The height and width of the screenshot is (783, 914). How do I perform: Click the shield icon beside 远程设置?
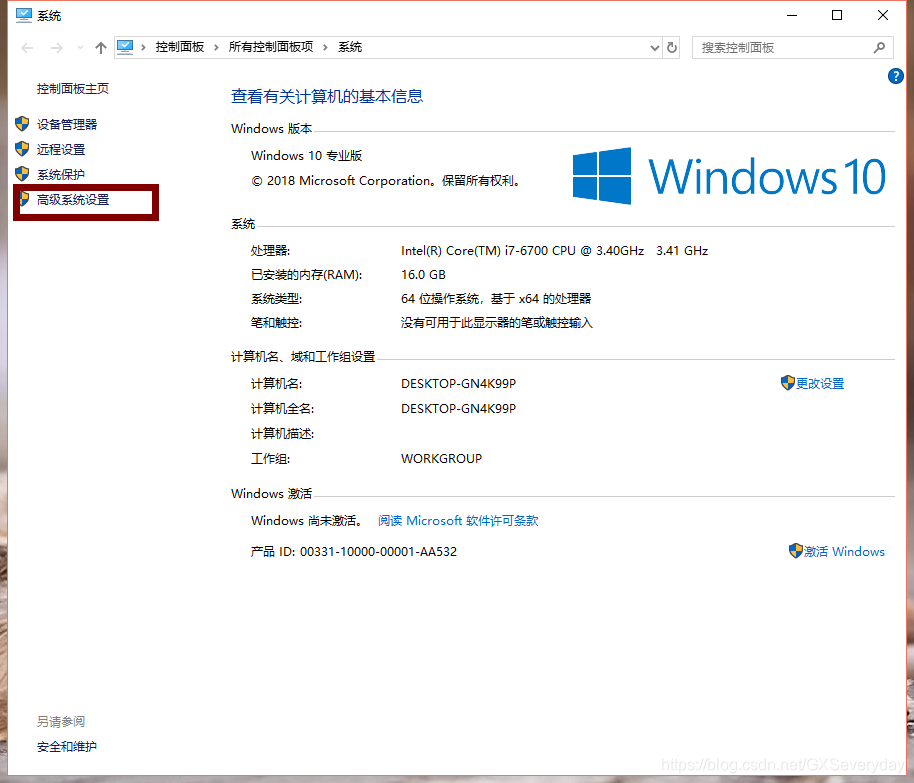pyautogui.click(x=22, y=149)
